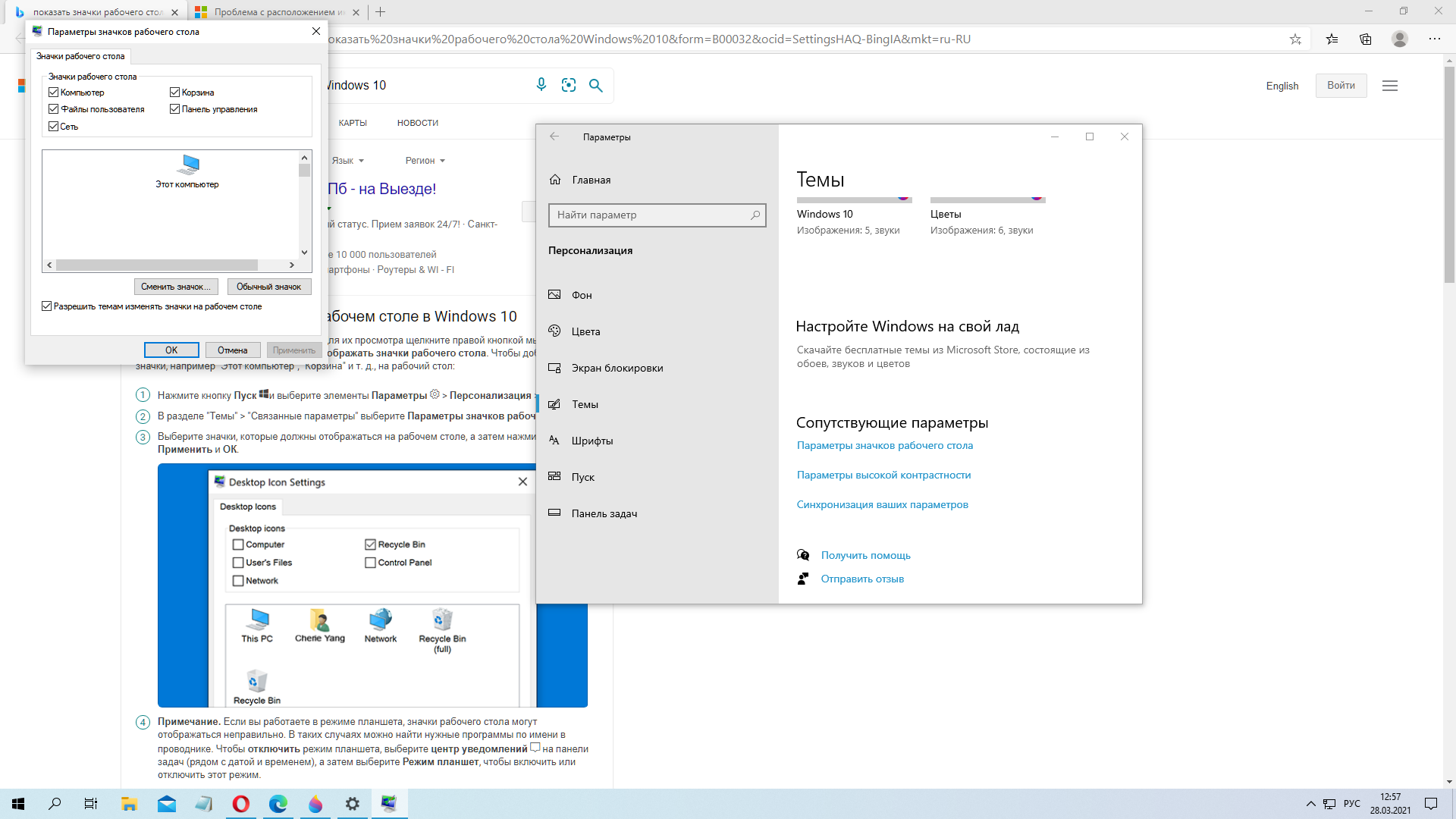Click the Получить помощь icon in Settings
Image resolution: width=1456 pixels, height=819 pixels.
coord(803,555)
